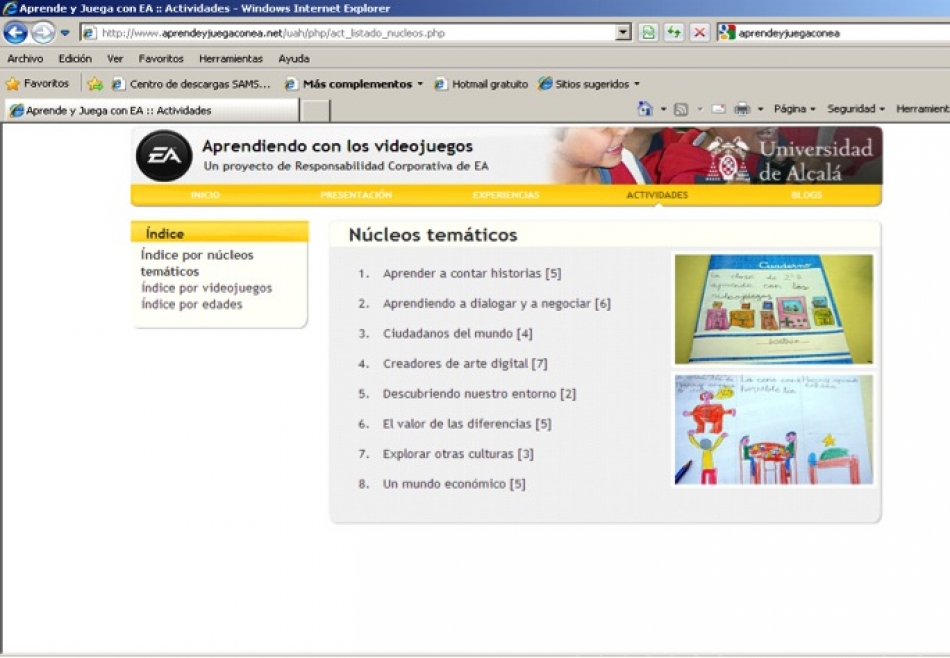
Task: Open El valor de las diferencias [5]
Action: [x=467, y=424]
